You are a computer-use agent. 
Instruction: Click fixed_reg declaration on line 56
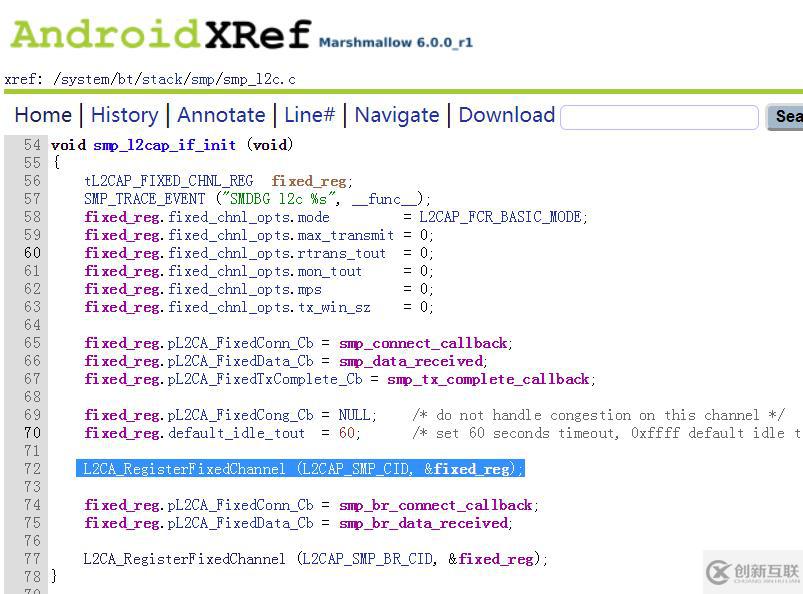[309, 181]
